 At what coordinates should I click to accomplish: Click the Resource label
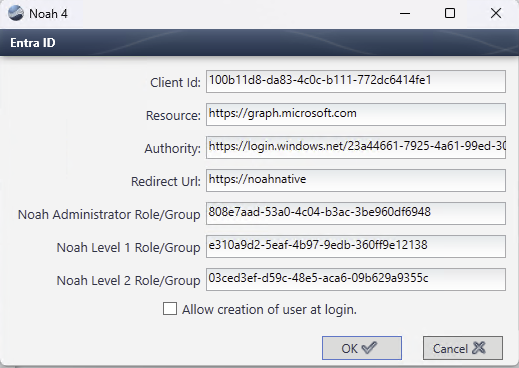click(x=173, y=115)
